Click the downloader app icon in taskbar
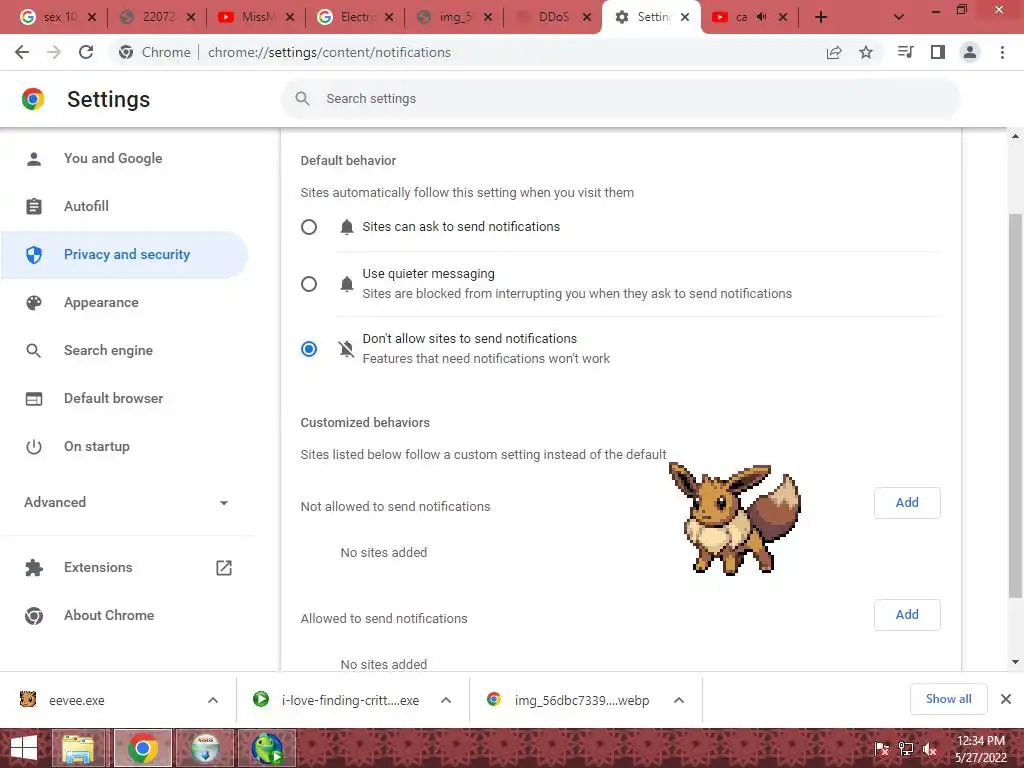The image size is (1024, 768). click(x=206, y=748)
